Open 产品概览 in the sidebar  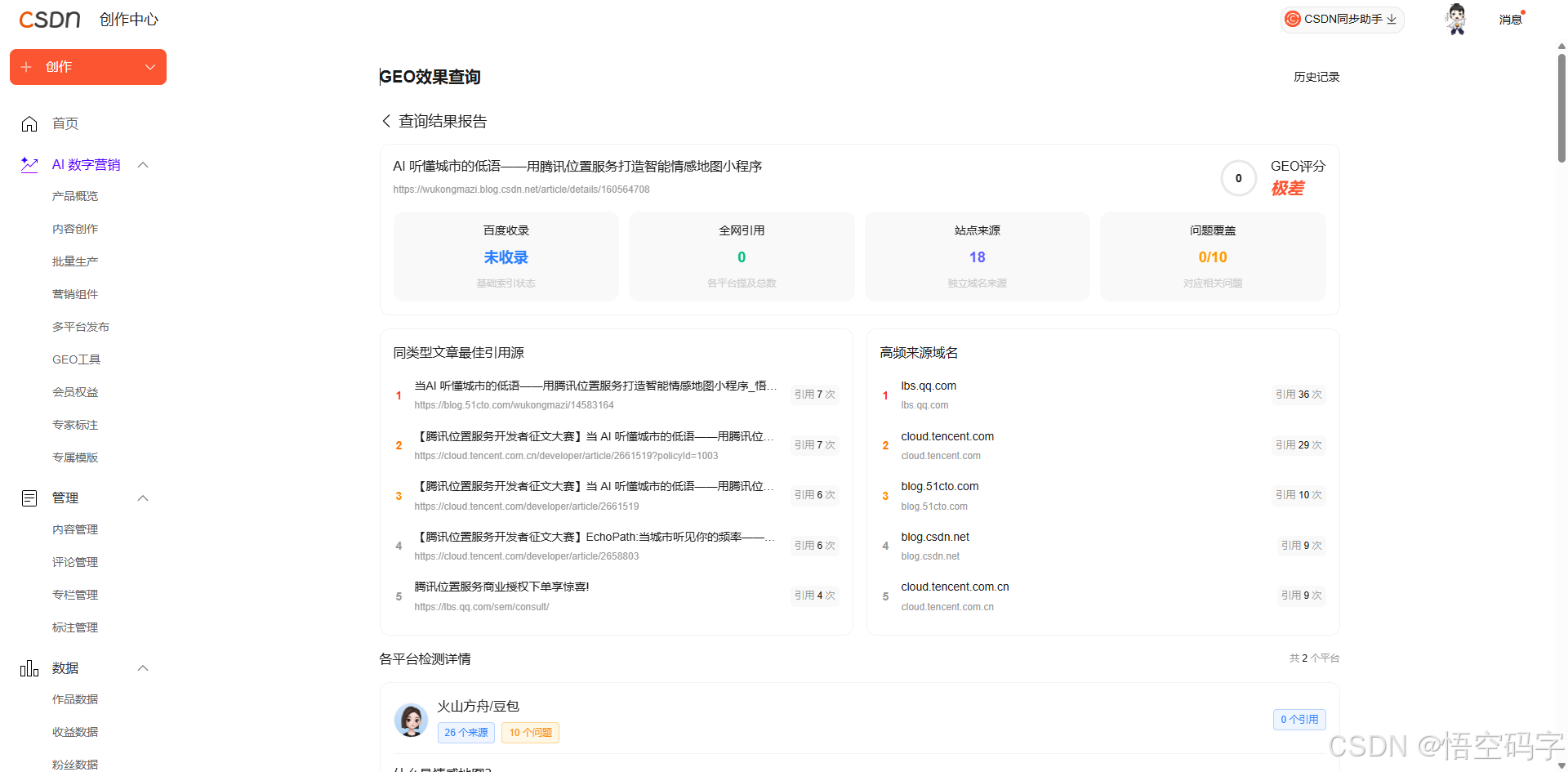coord(75,196)
